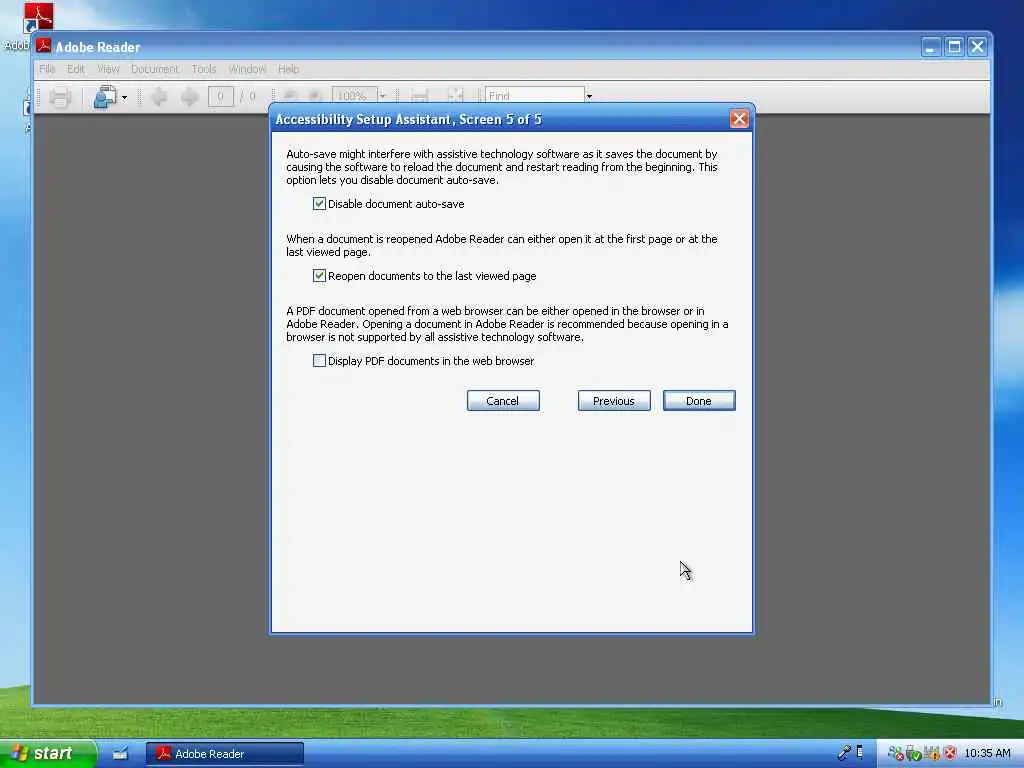Click the Cancel button in the assistant

503,401
